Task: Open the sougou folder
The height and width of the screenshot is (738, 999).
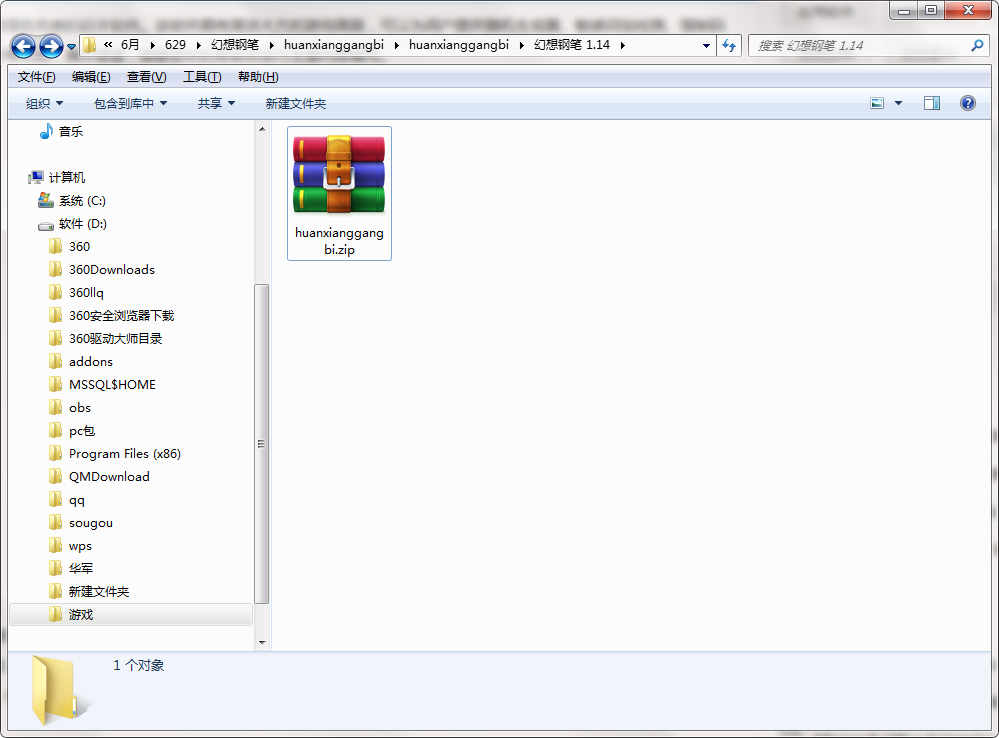Action: pos(90,523)
